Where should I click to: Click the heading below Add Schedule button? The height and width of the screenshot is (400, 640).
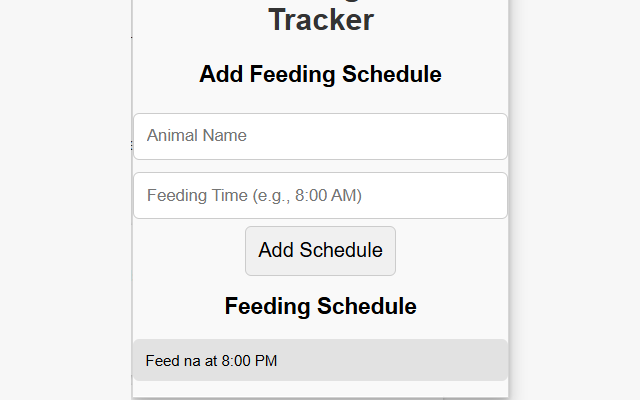click(320, 306)
